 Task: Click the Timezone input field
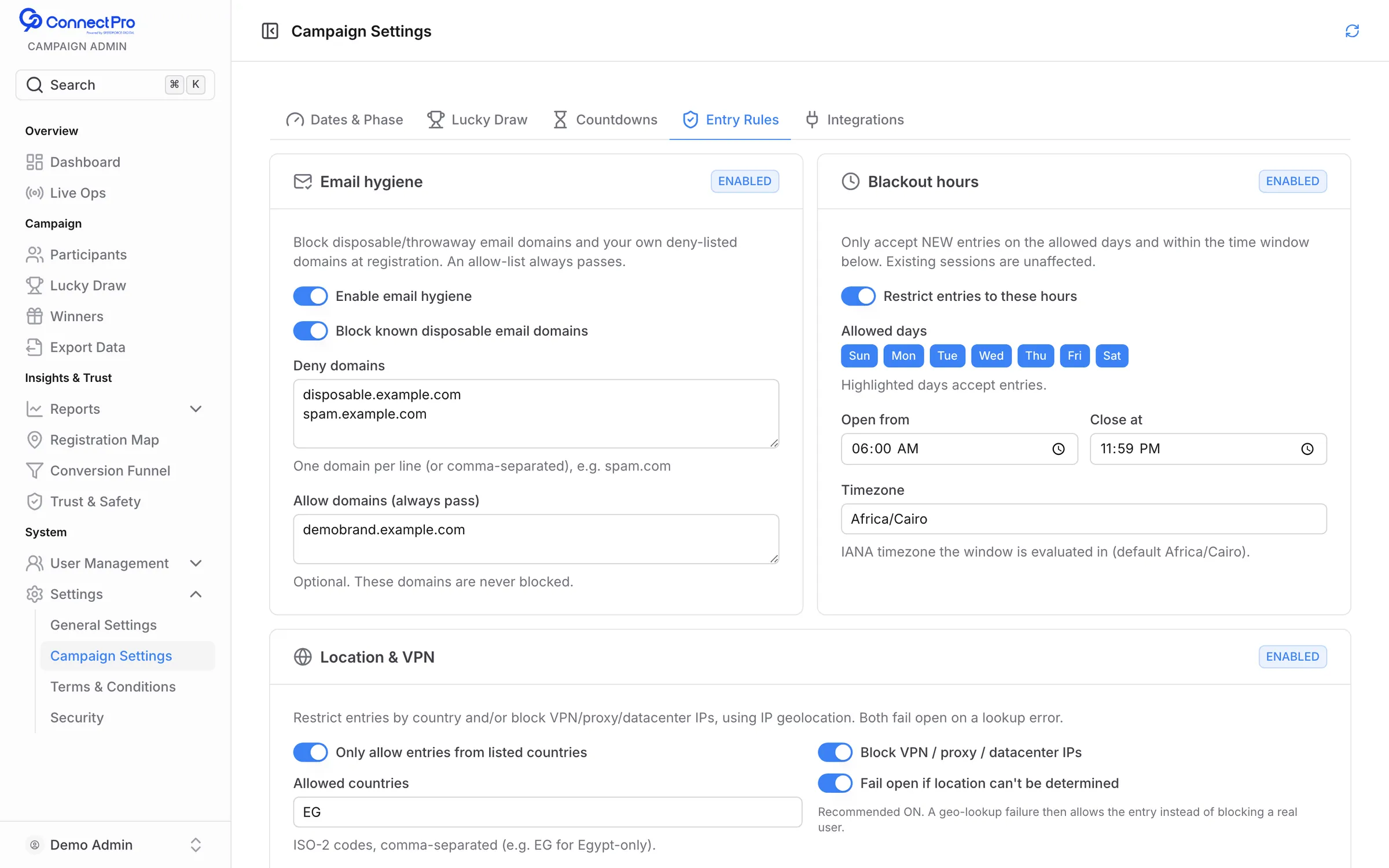[x=1083, y=519]
